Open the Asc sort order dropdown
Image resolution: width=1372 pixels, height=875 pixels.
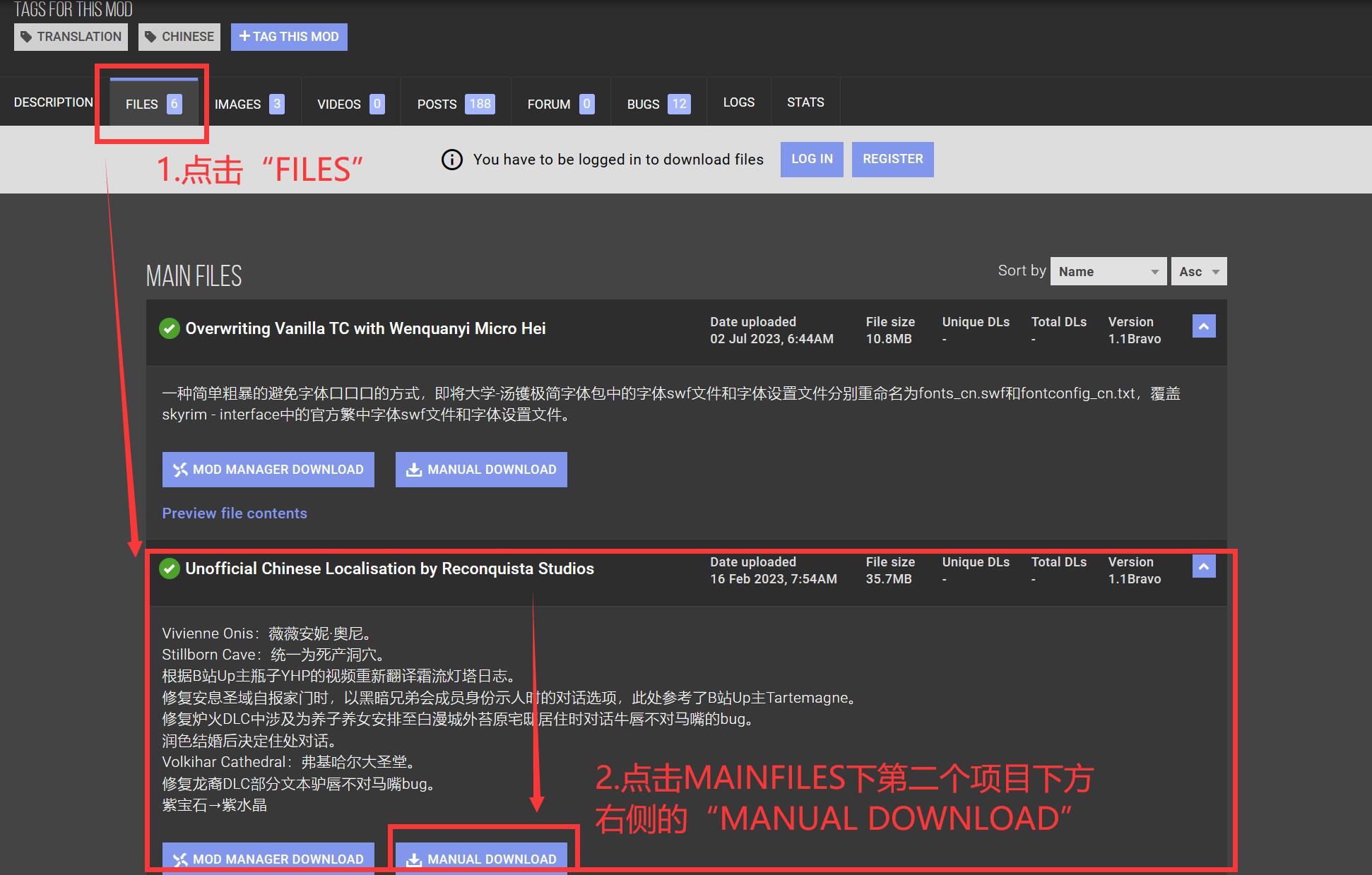click(1198, 272)
